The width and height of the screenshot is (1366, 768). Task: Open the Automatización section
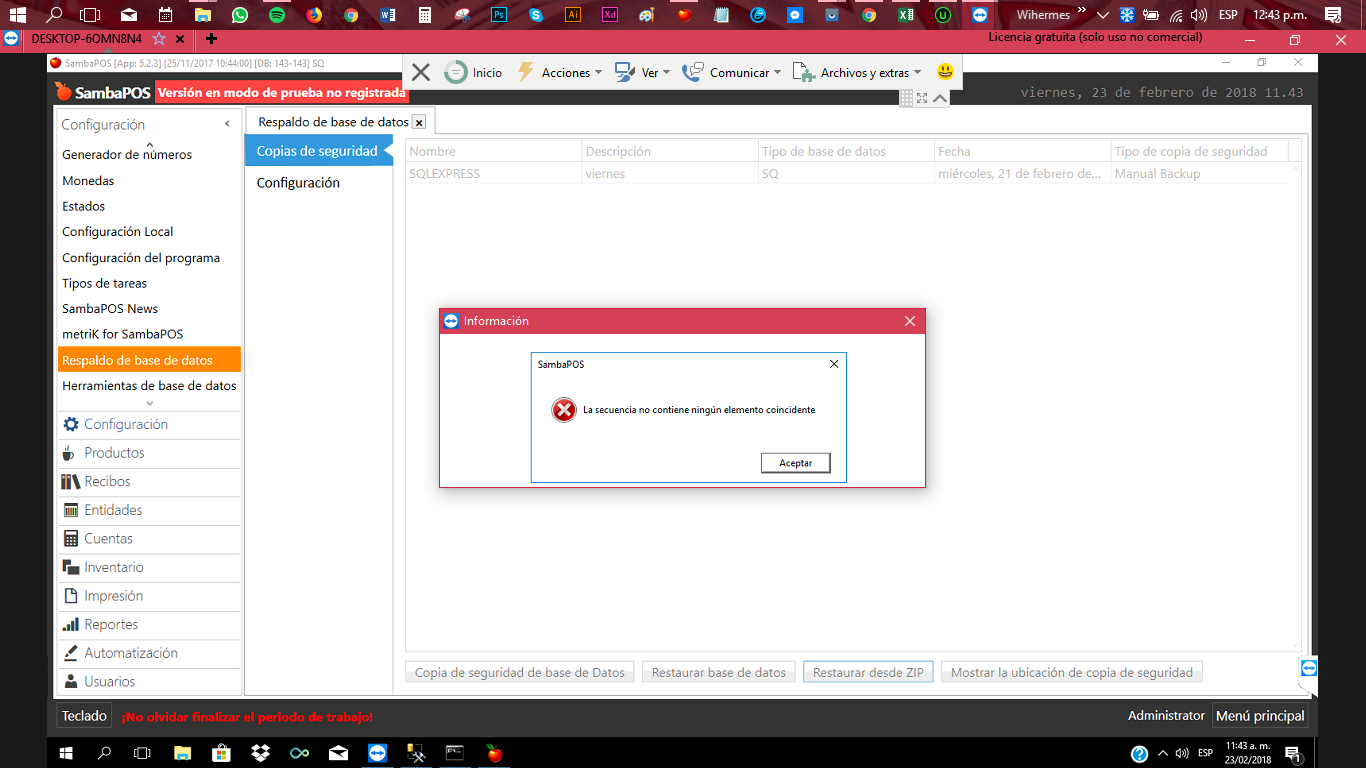pyautogui.click(x=149, y=653)
